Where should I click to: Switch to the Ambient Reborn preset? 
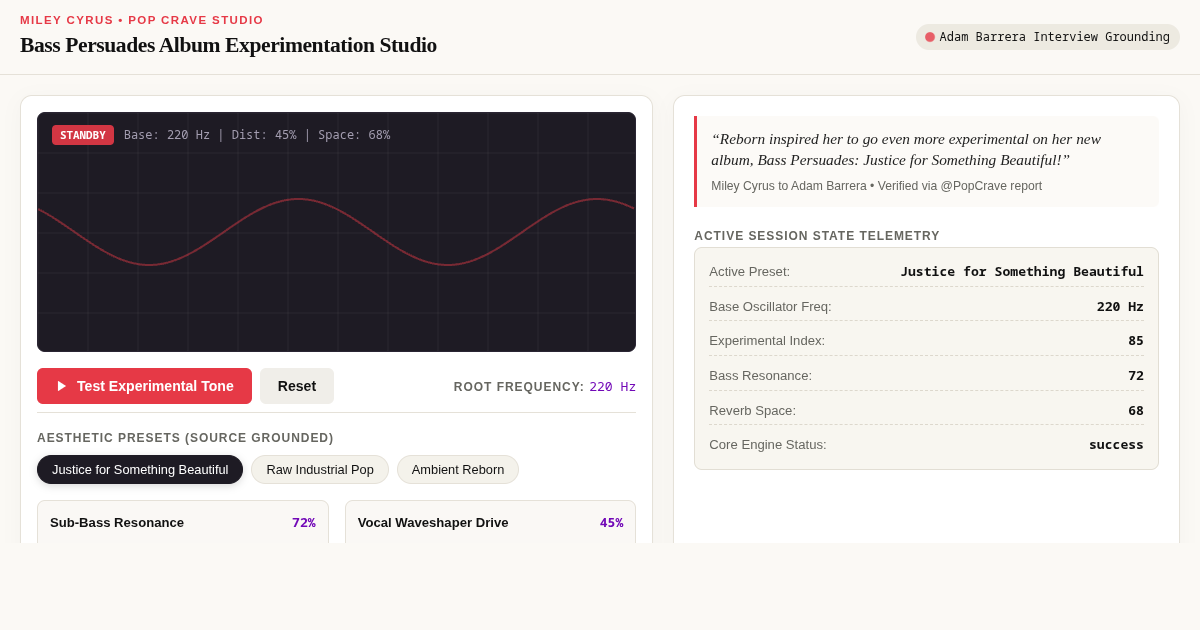coord(458,470)
